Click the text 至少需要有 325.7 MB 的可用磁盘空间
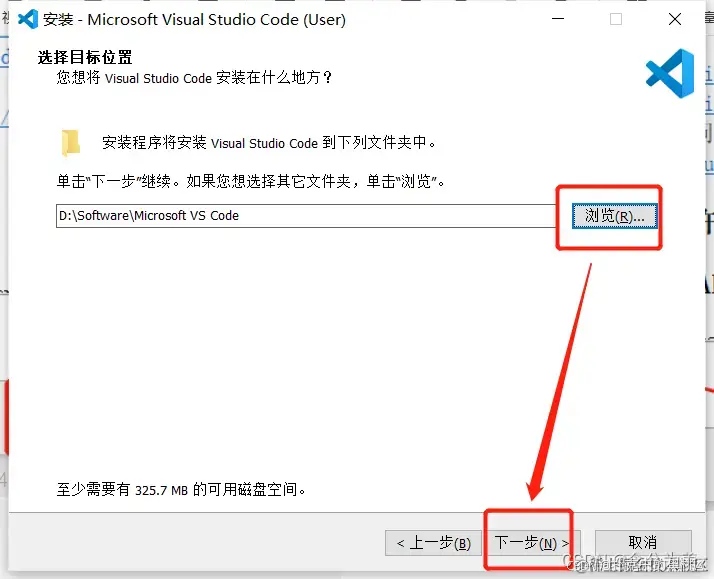Viewport: 714px width, 579px height. tap(181, 490)
